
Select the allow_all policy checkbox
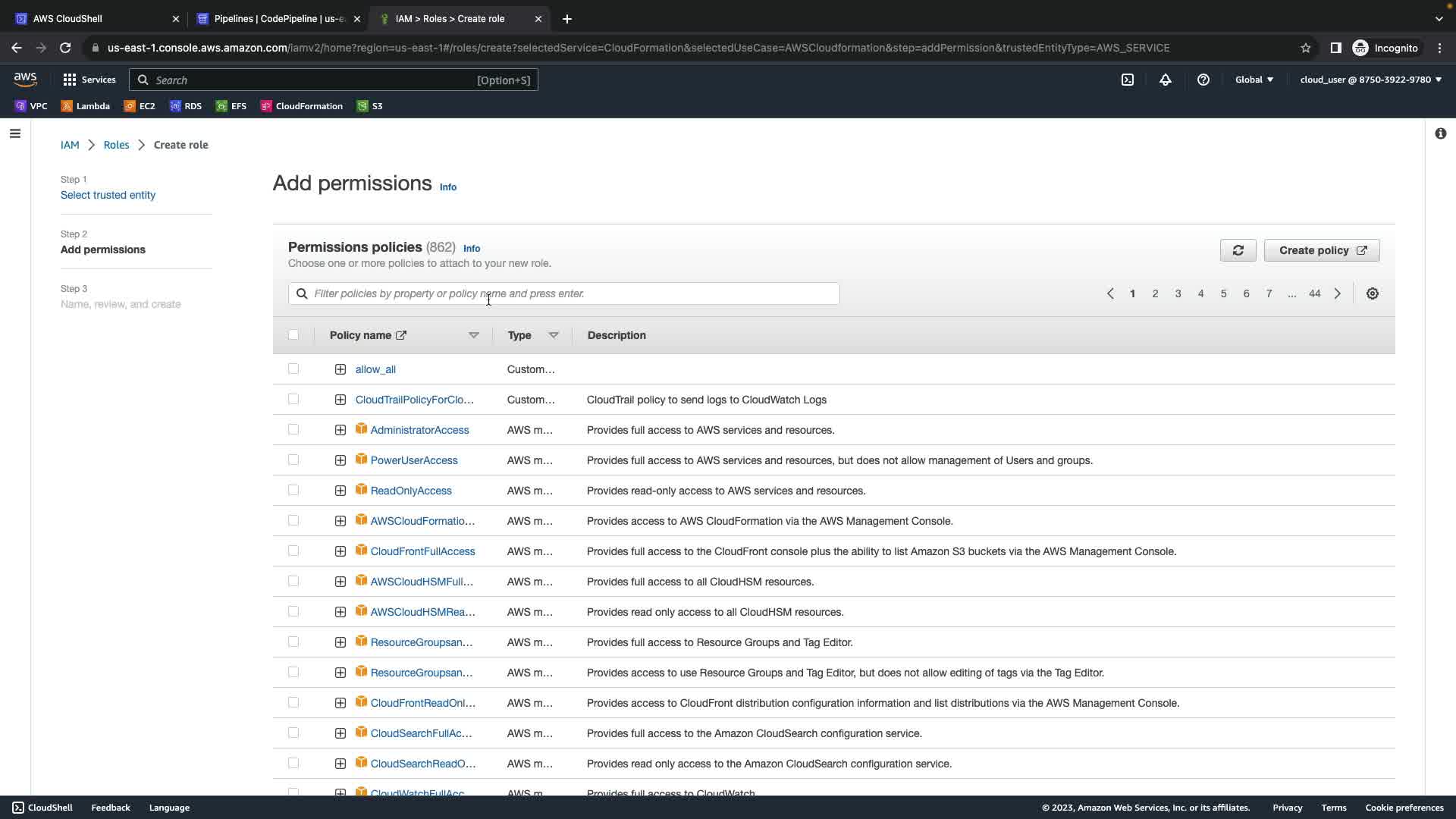point(293,369)
